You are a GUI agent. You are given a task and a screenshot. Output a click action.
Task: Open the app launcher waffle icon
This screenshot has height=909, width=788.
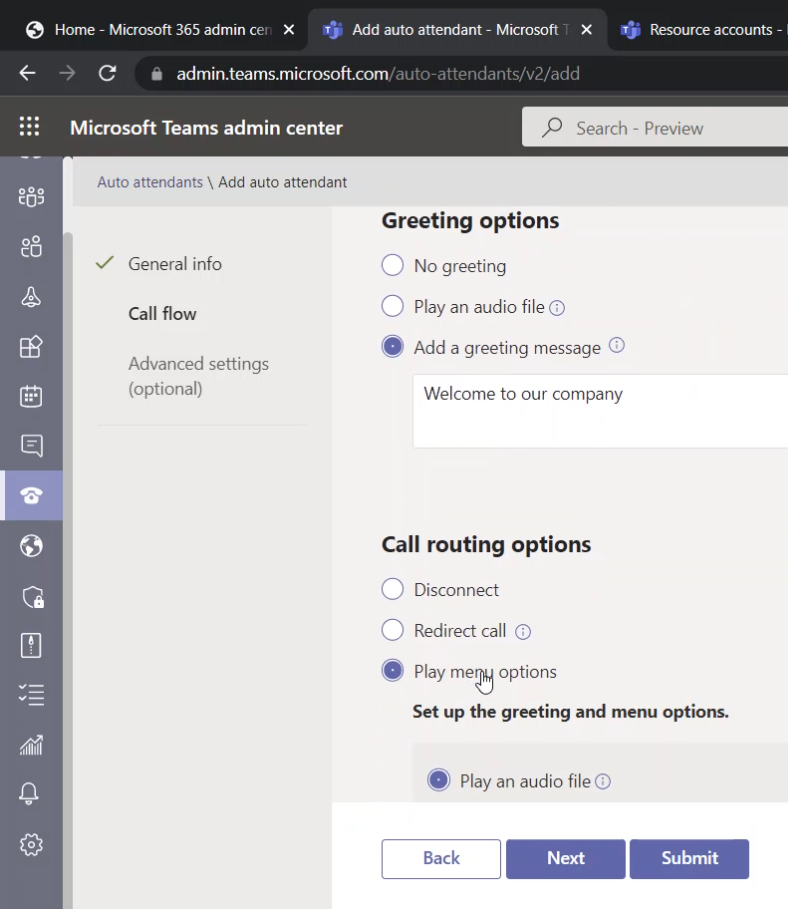coord(29,127)
